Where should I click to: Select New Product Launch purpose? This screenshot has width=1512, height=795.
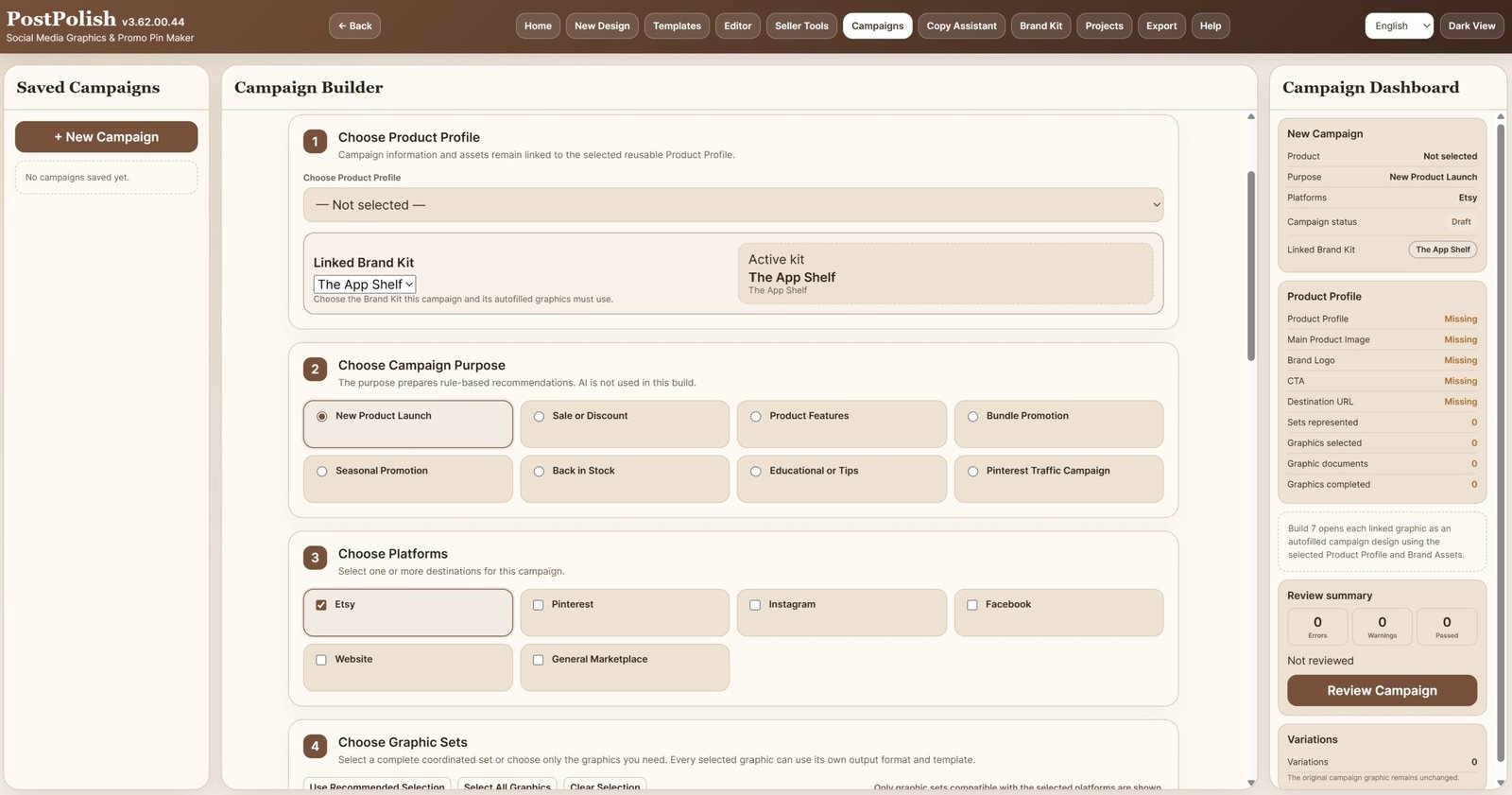click(x=407, y=423)
